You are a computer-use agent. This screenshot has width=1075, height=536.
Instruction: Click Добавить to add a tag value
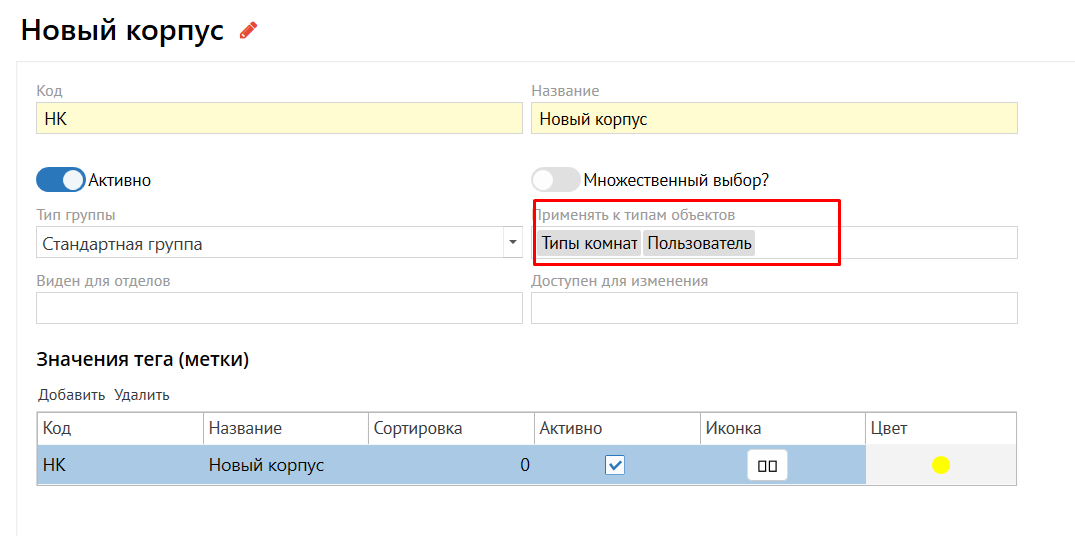[72, 395]
